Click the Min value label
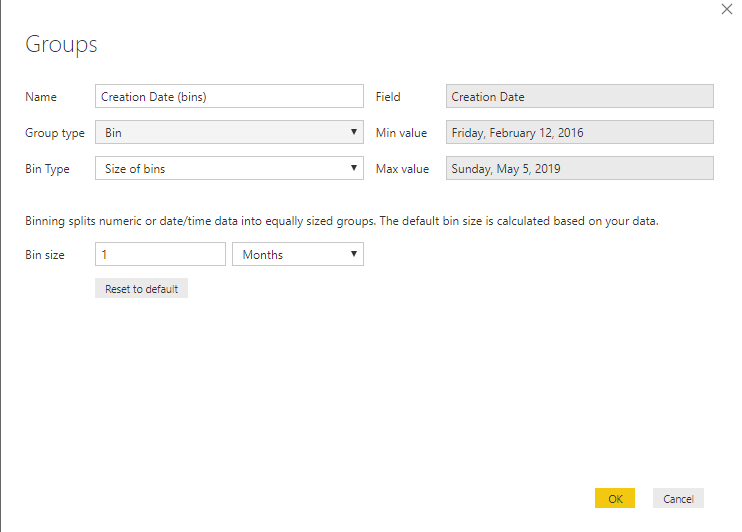The height and width of the screenshot is (532, 742). (401, 133)
